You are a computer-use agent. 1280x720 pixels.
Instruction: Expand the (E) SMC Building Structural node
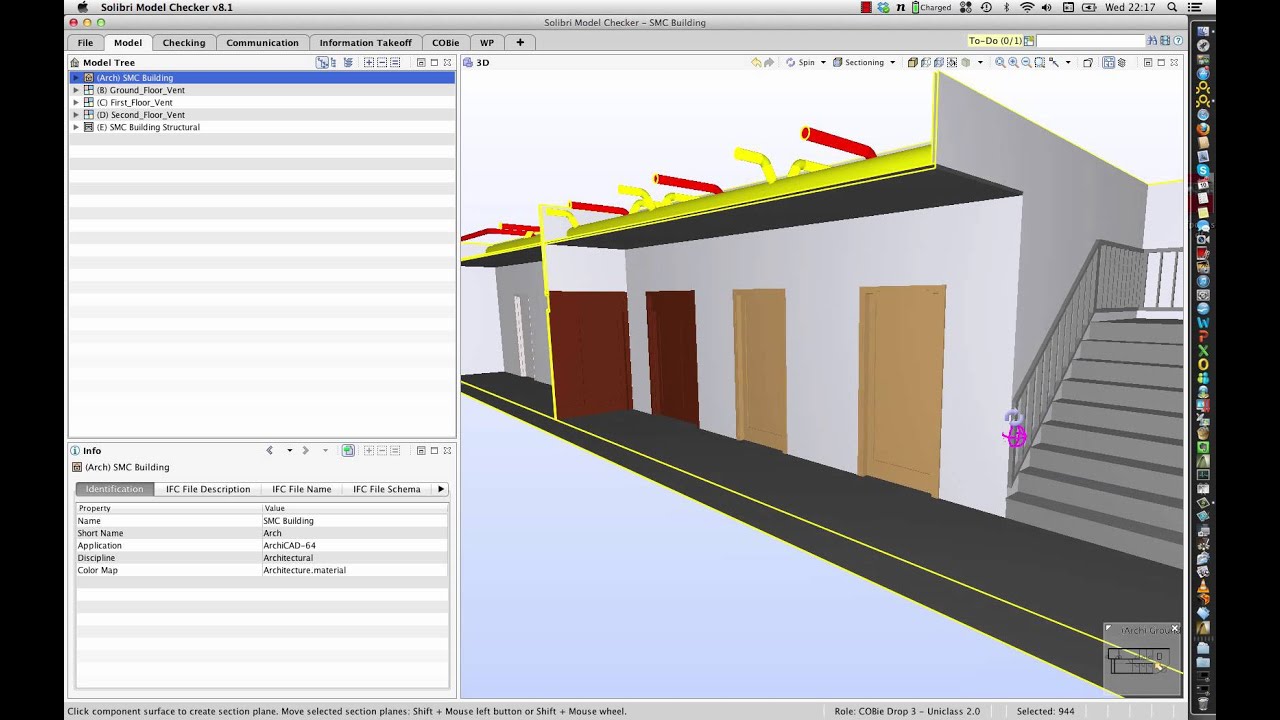[76, 127]
